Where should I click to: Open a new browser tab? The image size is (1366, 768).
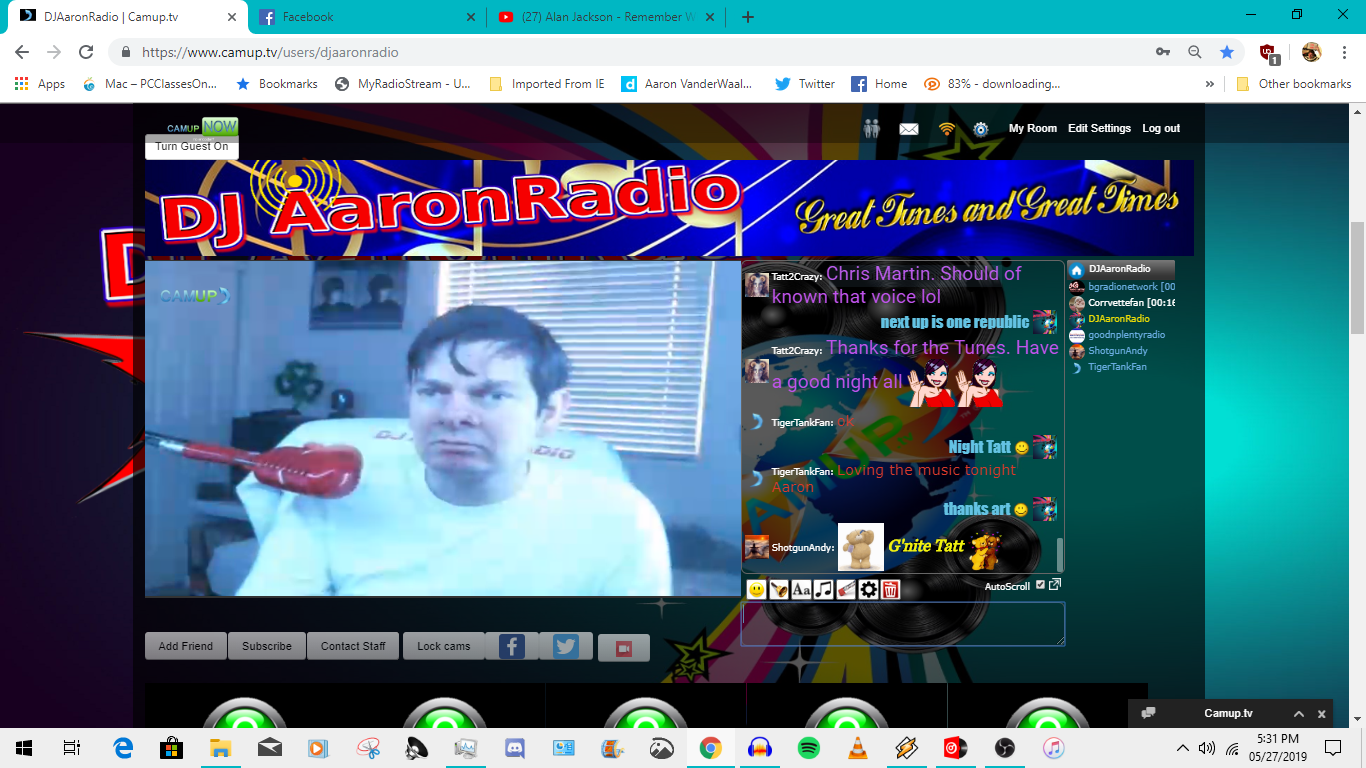pos(748,17)
